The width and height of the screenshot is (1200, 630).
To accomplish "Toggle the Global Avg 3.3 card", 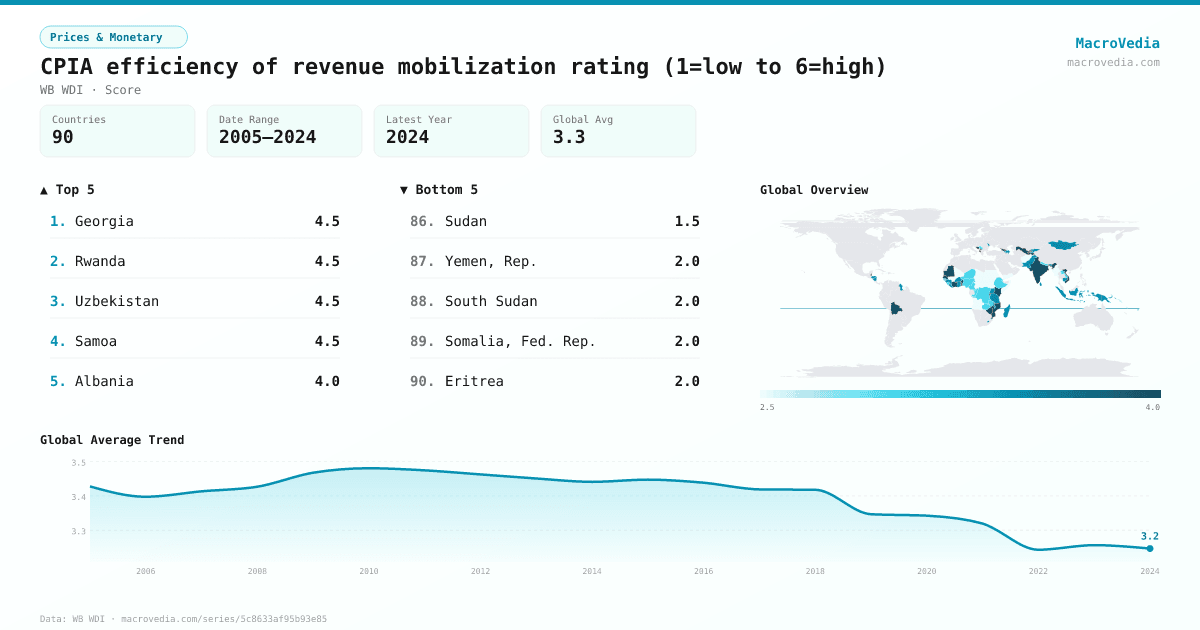I will click(618, 131).
